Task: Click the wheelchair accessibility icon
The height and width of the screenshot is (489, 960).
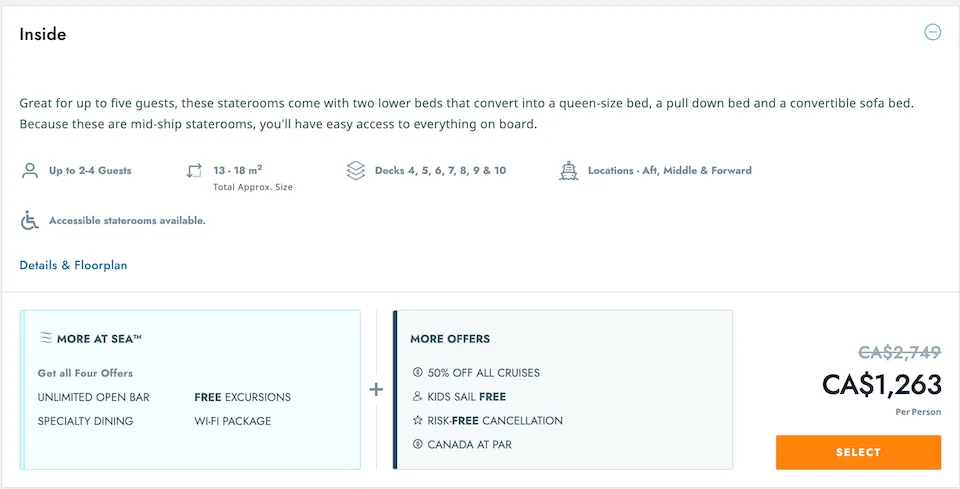Action: [x=30, y=221]
